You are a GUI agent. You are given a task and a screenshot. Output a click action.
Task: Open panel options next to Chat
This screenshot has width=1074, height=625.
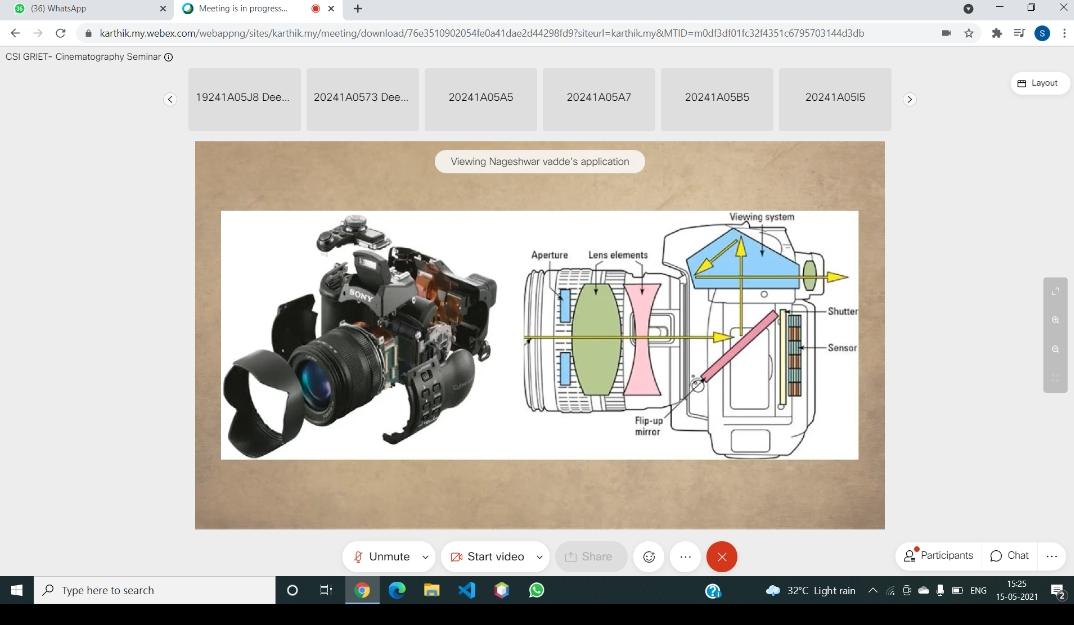tap(1051, 556)
